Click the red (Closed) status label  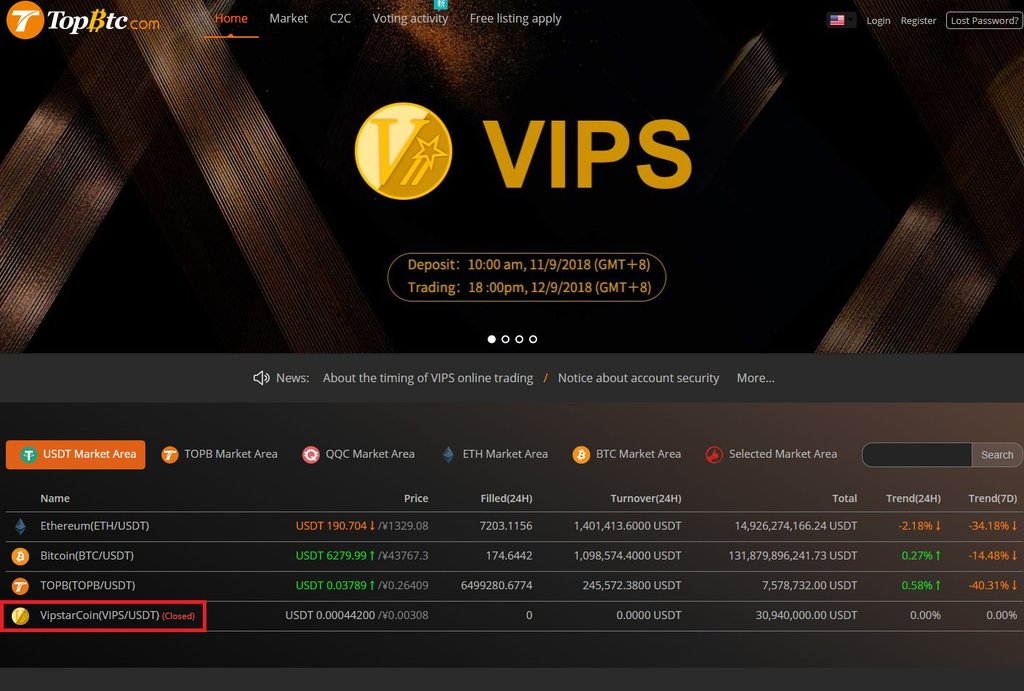coord(178,616)
